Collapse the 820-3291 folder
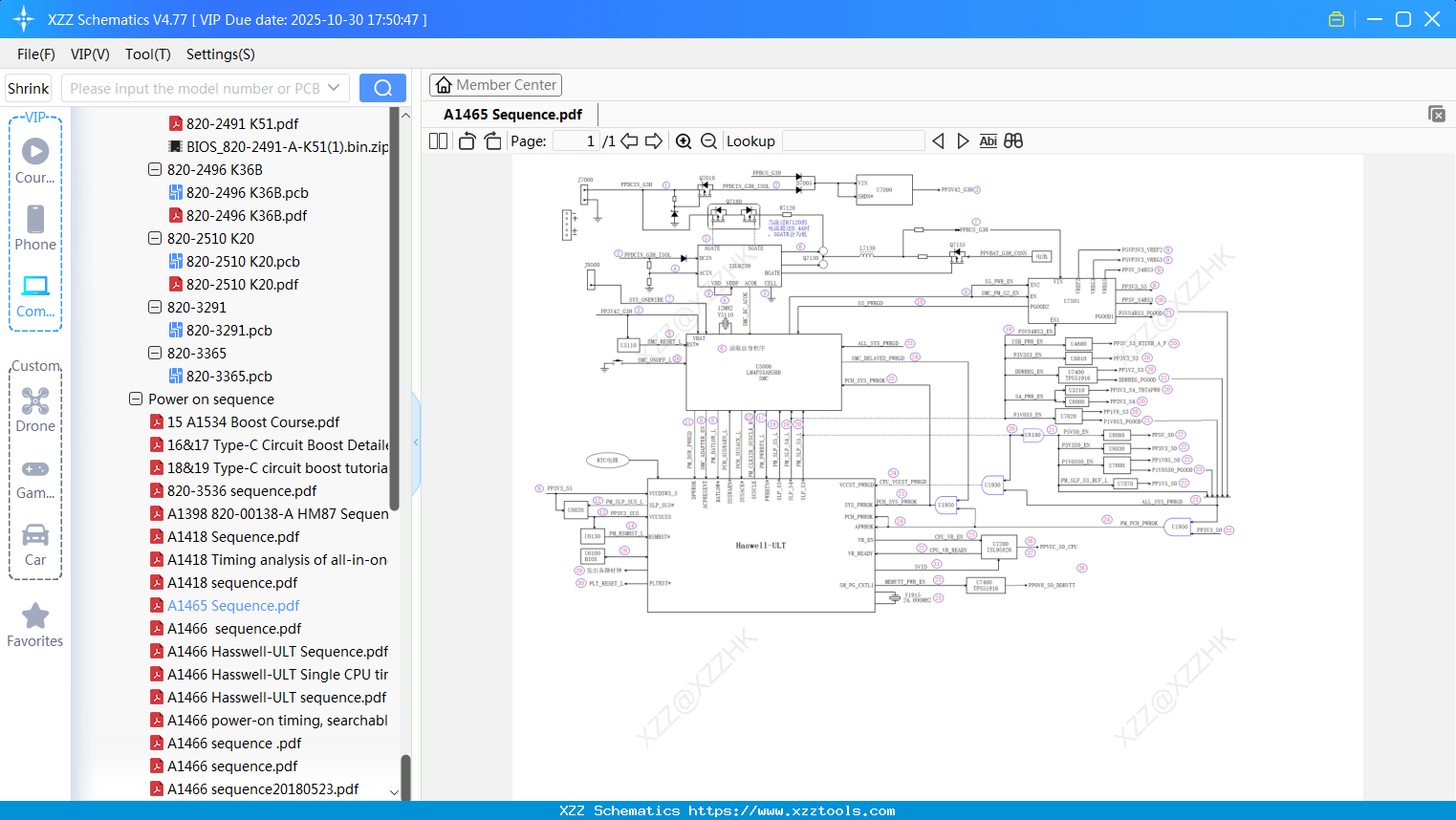1456x820 pixels. [155, 308]
